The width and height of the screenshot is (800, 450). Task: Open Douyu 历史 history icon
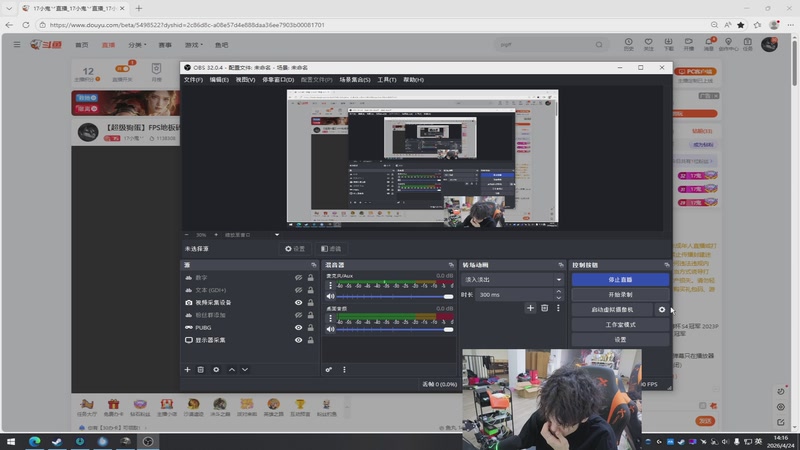(629, 44)
